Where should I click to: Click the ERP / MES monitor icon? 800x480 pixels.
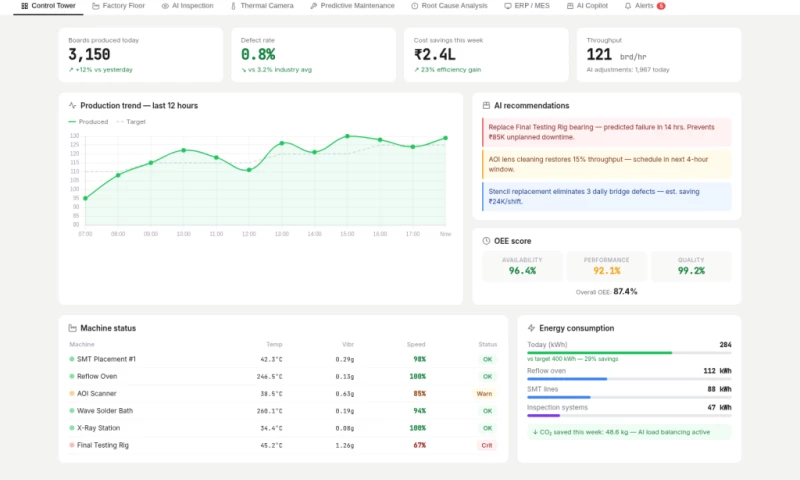508,6
